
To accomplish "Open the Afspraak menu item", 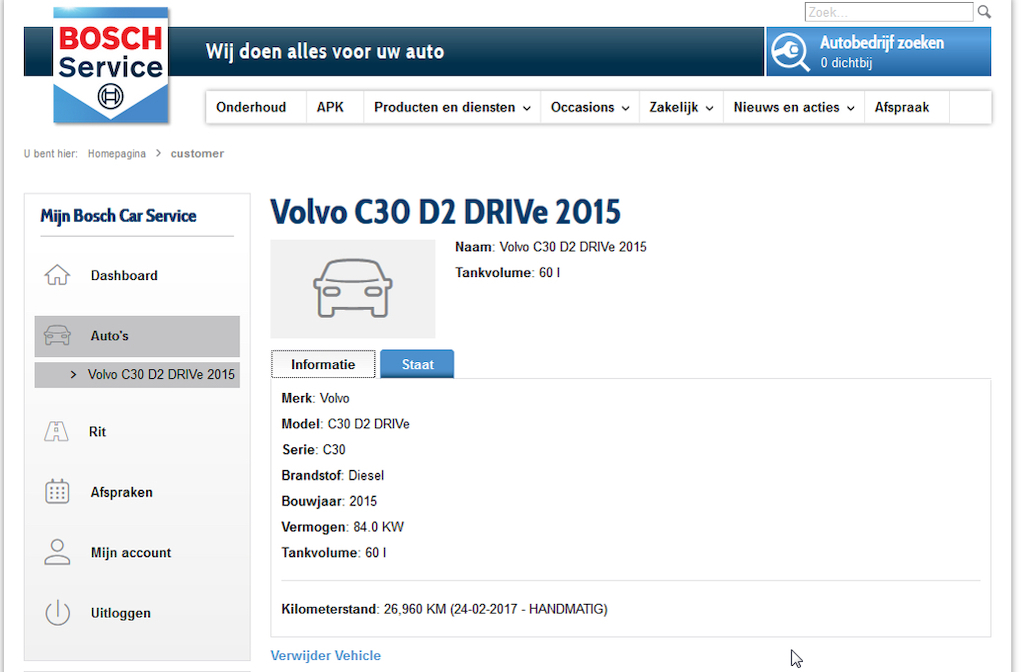I will pos(901,107).
